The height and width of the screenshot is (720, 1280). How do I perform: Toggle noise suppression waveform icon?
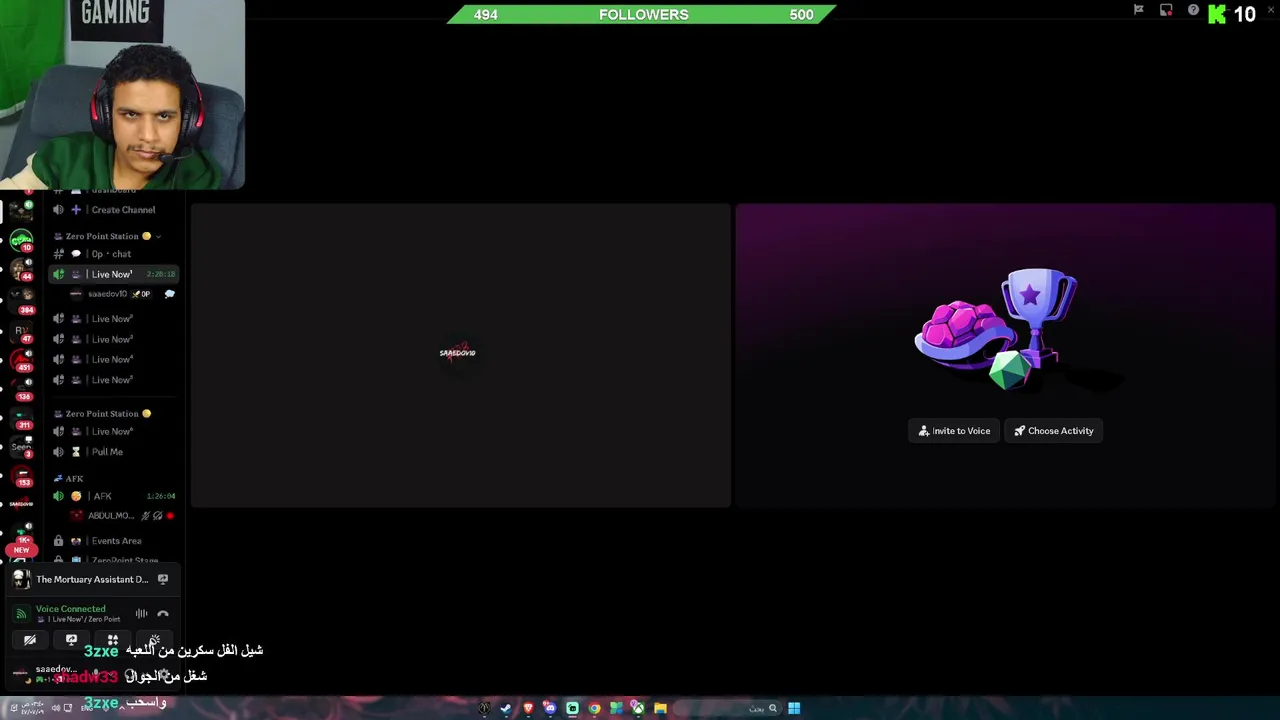point(141,614)
